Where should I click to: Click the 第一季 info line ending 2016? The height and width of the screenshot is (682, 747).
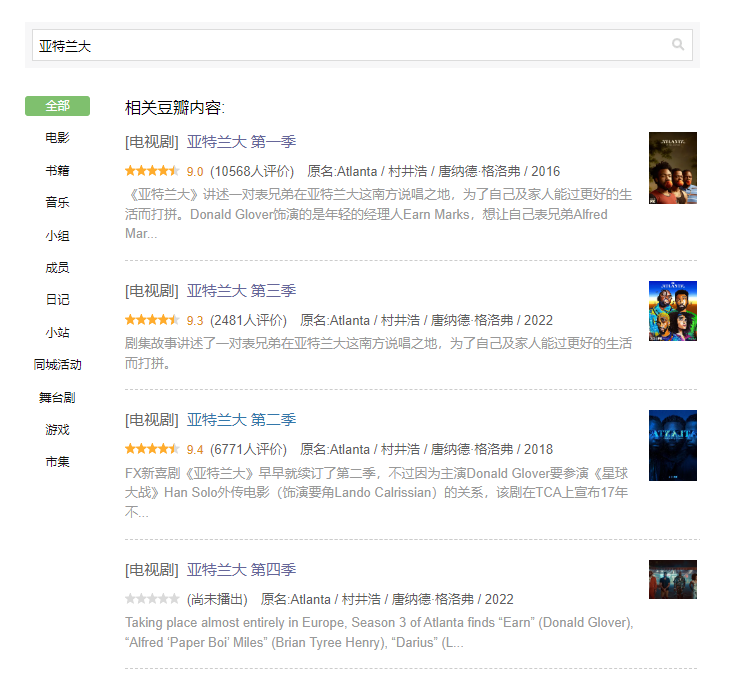434,171
